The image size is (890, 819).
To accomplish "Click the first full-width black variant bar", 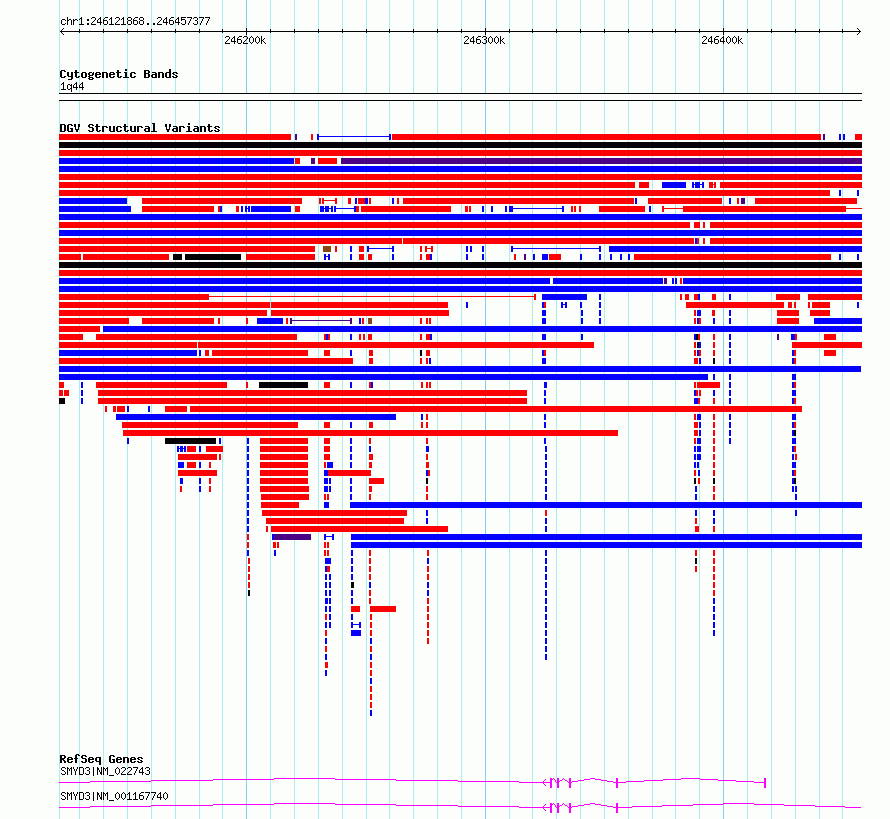I will tap(460, 145).
